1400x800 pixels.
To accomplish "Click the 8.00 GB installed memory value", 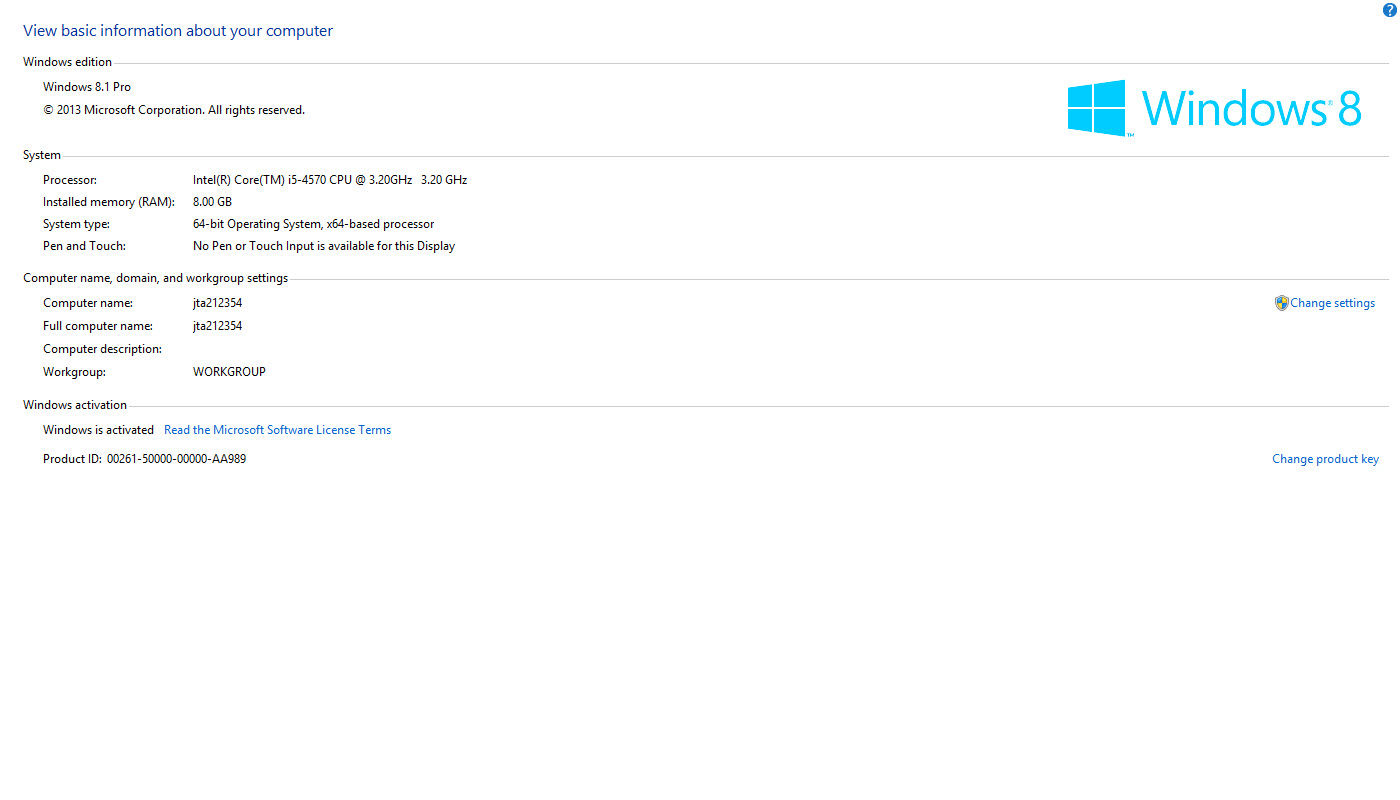I will click(212, 202).
